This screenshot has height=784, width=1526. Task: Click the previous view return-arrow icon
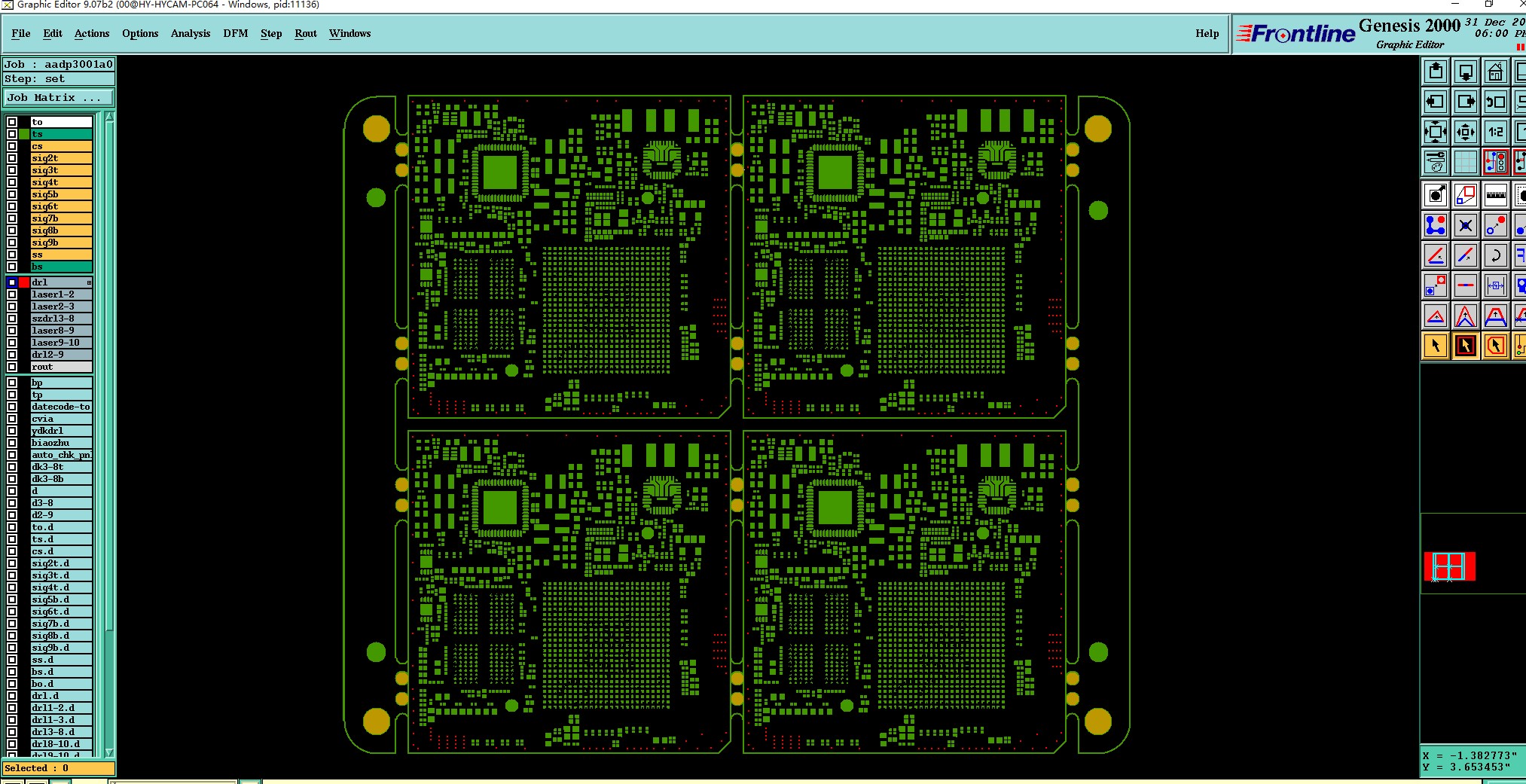tap(1496, 101)
